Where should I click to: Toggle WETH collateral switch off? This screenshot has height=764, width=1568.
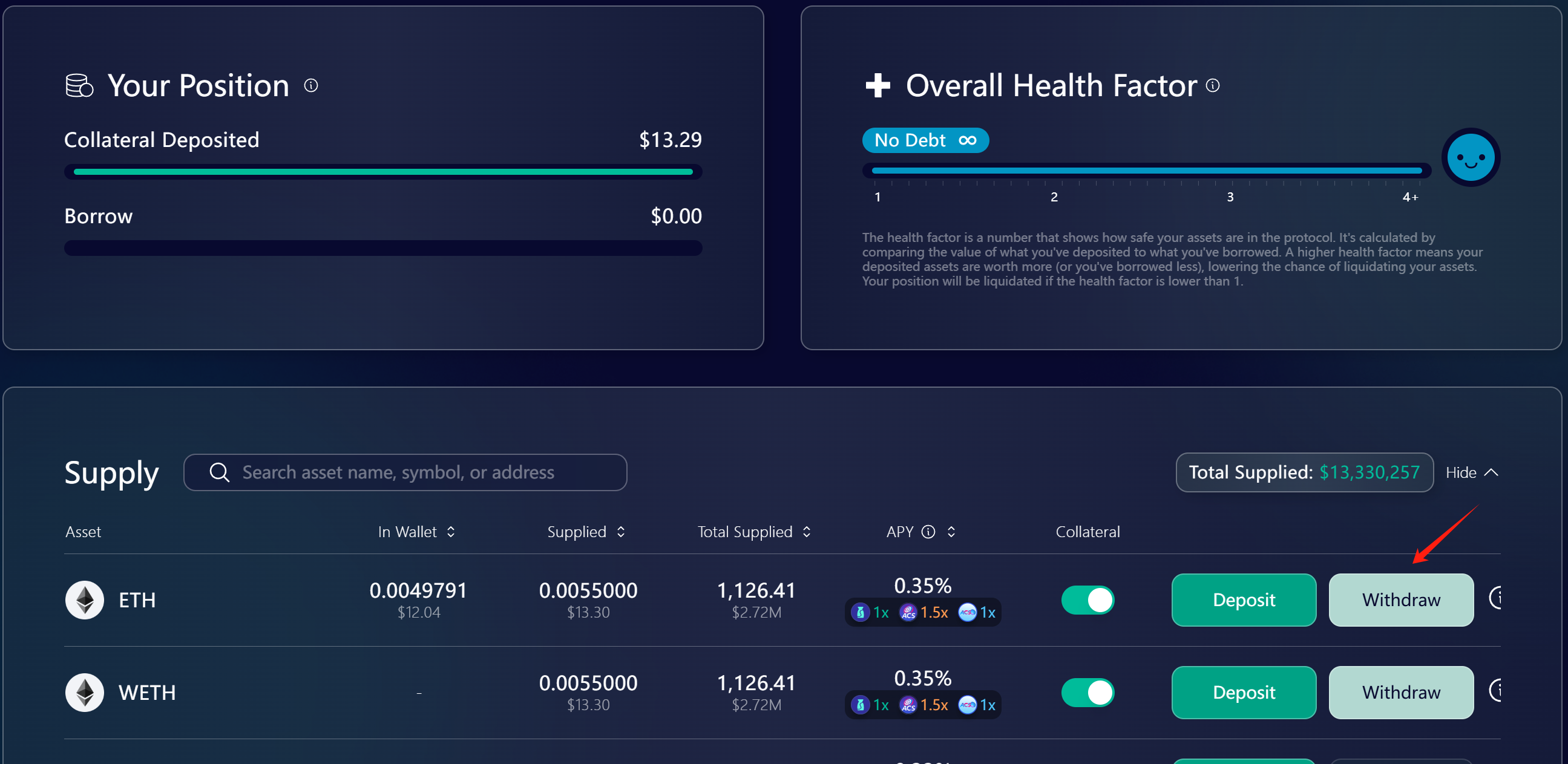coord(1087,692)
